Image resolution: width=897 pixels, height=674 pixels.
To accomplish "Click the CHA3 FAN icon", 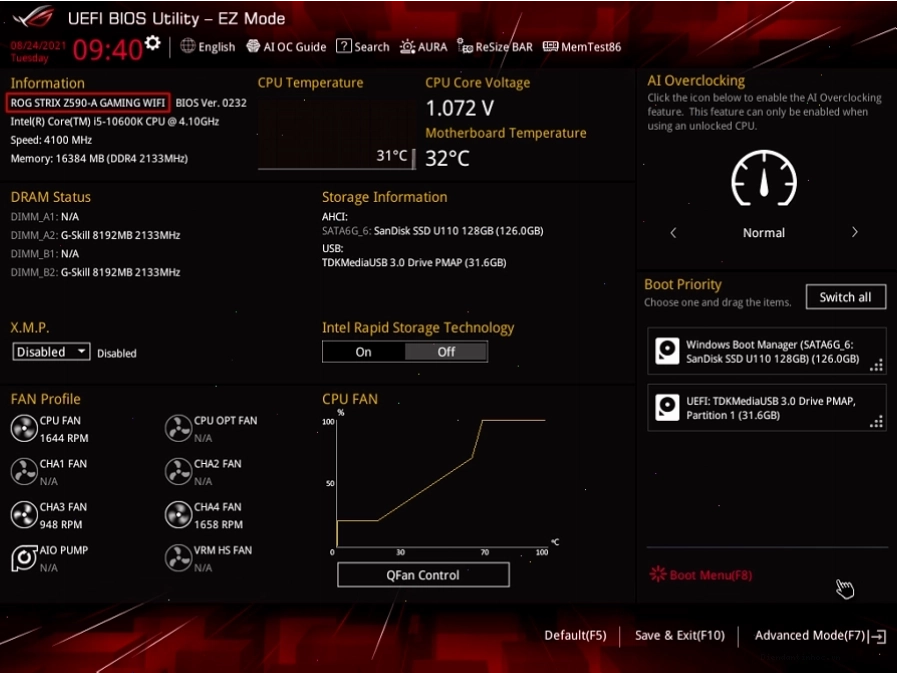I will coord(24,515).
